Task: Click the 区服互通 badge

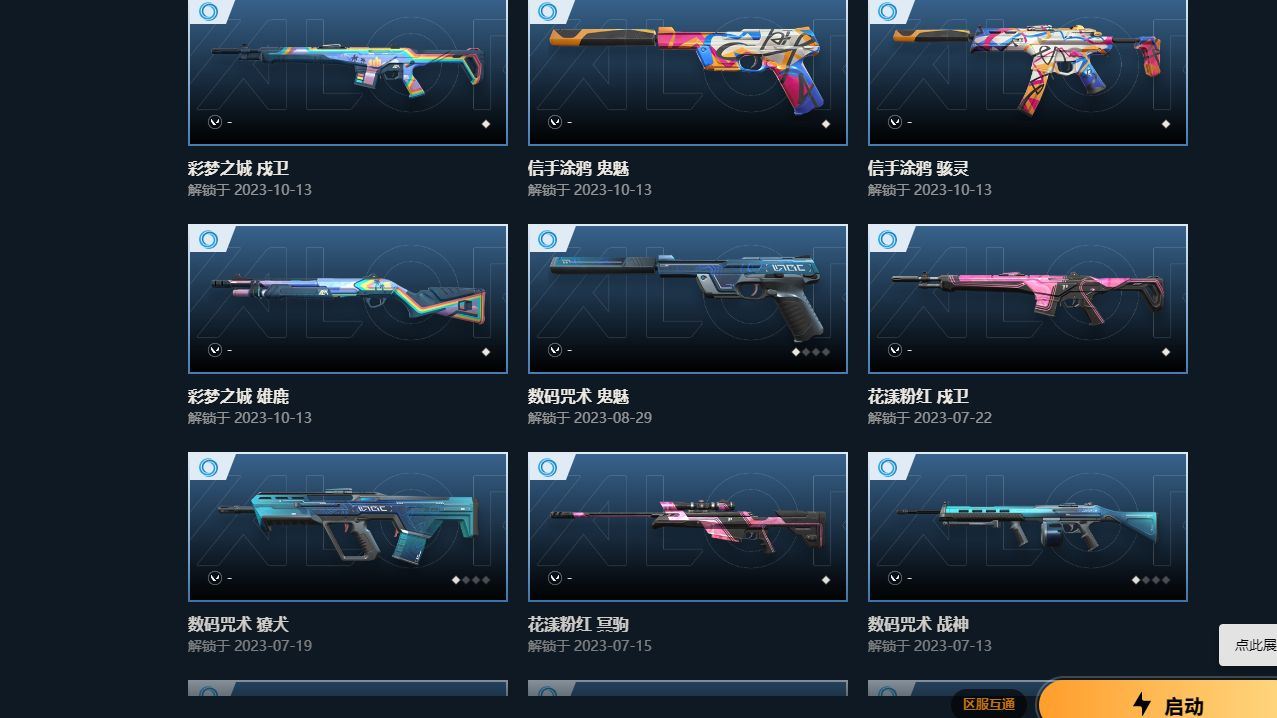Action: click(x=989, y=704)
